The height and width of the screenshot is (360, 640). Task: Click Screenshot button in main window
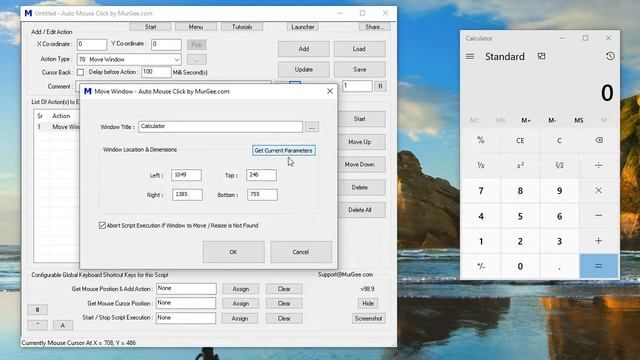pos(369,318)
